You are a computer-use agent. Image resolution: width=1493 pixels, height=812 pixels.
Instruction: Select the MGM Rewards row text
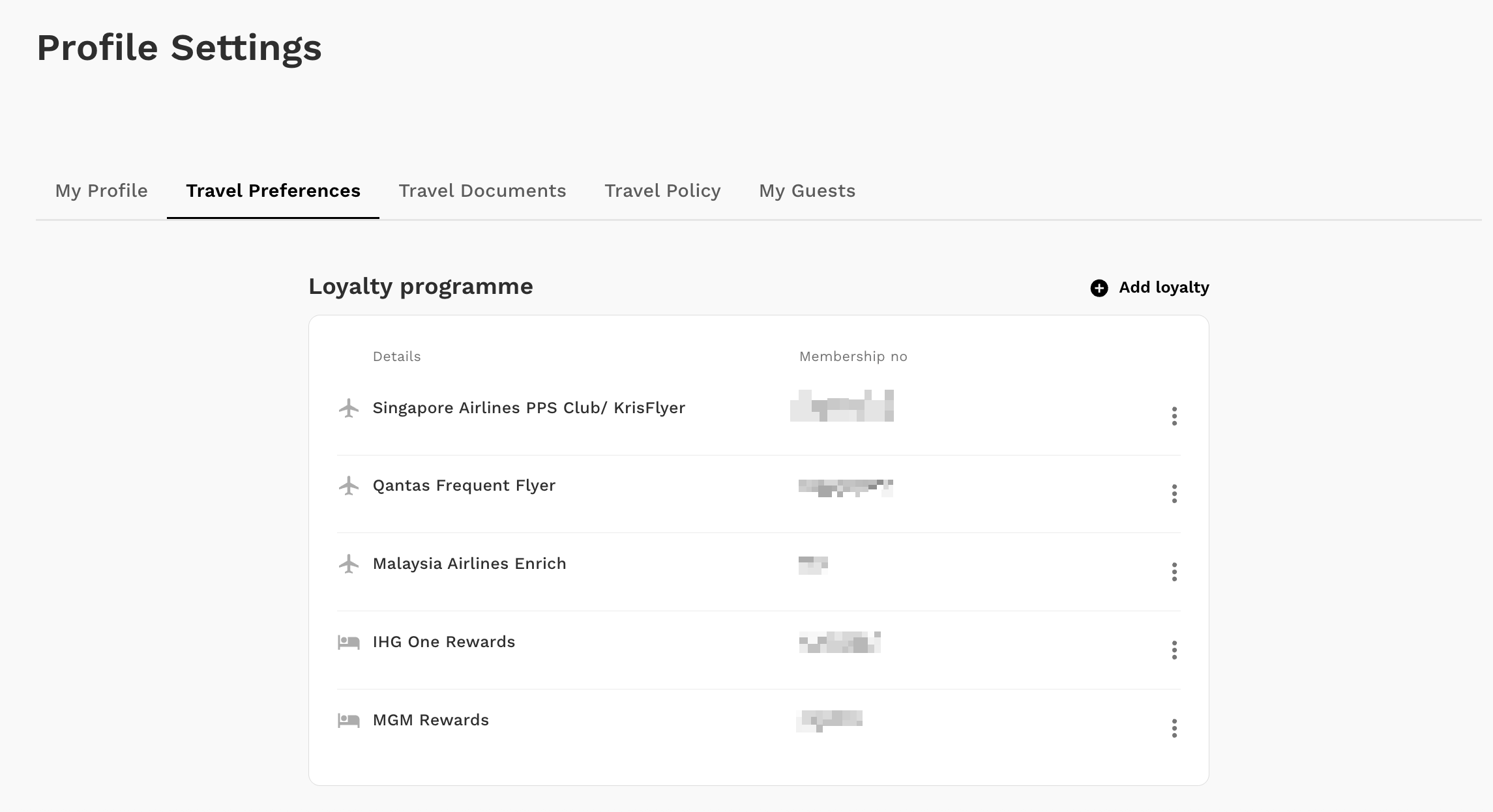(430, 720)
